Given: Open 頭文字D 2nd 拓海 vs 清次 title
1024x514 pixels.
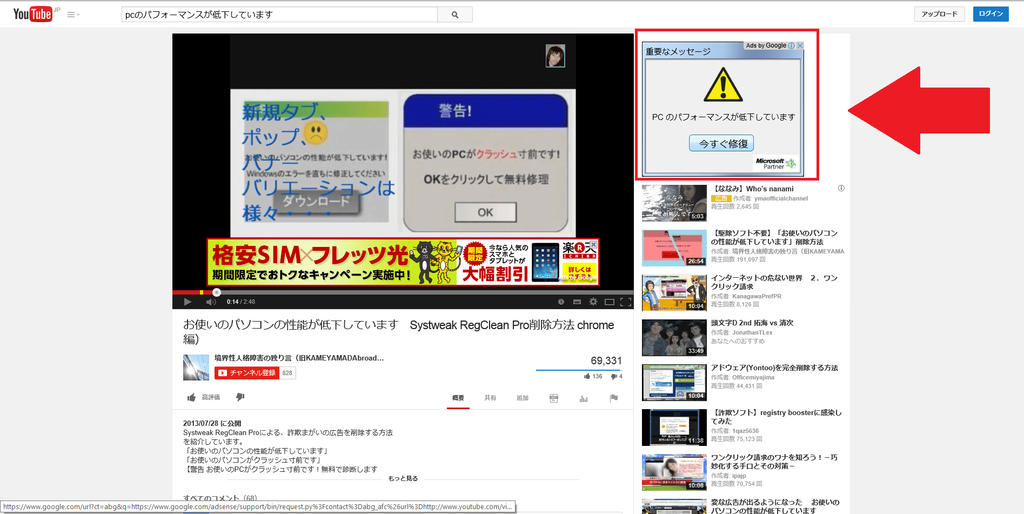Looking at the screenshot, I should [x=752, y=323].
